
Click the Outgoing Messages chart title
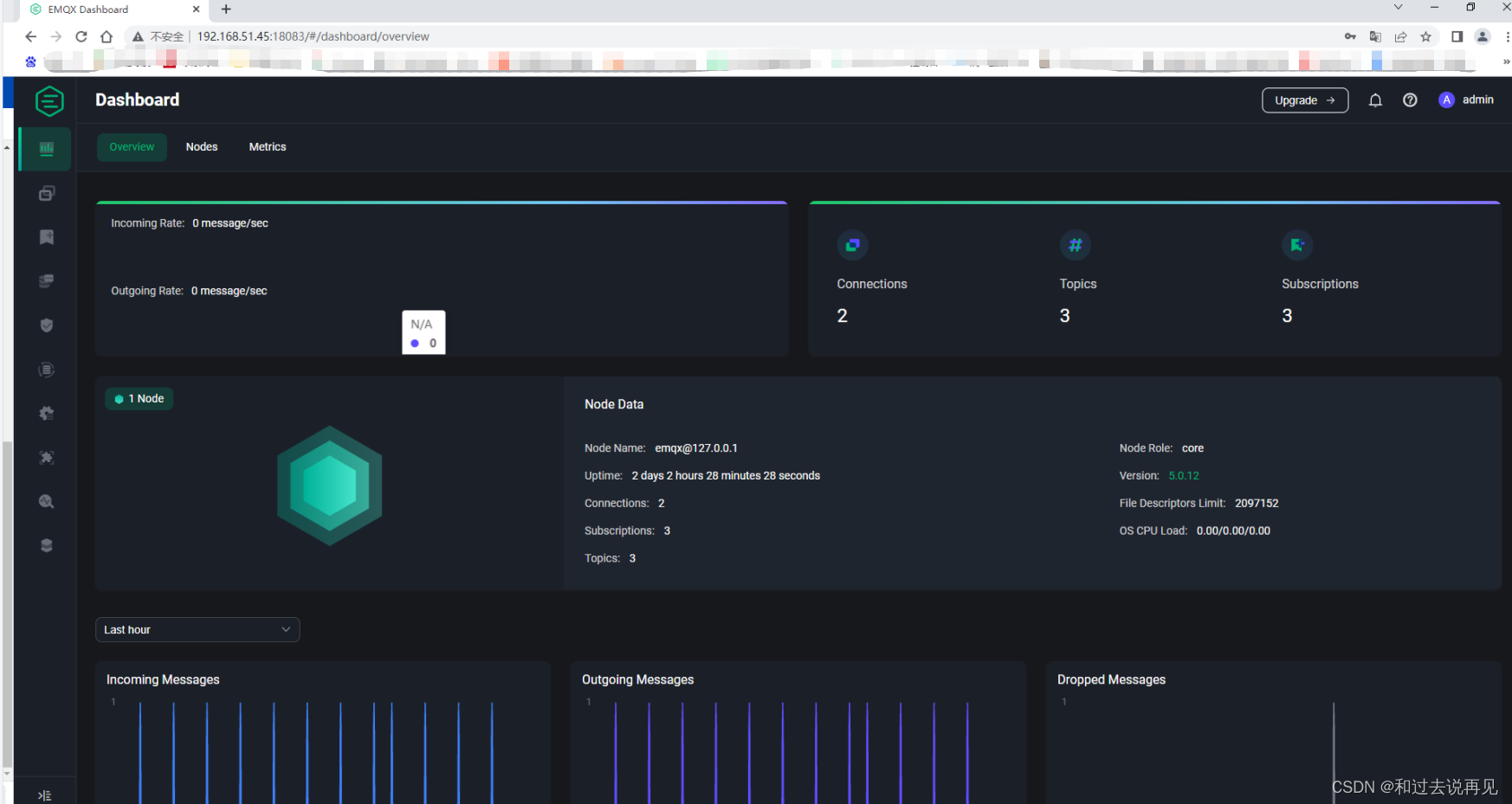pyautogui.click(x=638, y=680)
